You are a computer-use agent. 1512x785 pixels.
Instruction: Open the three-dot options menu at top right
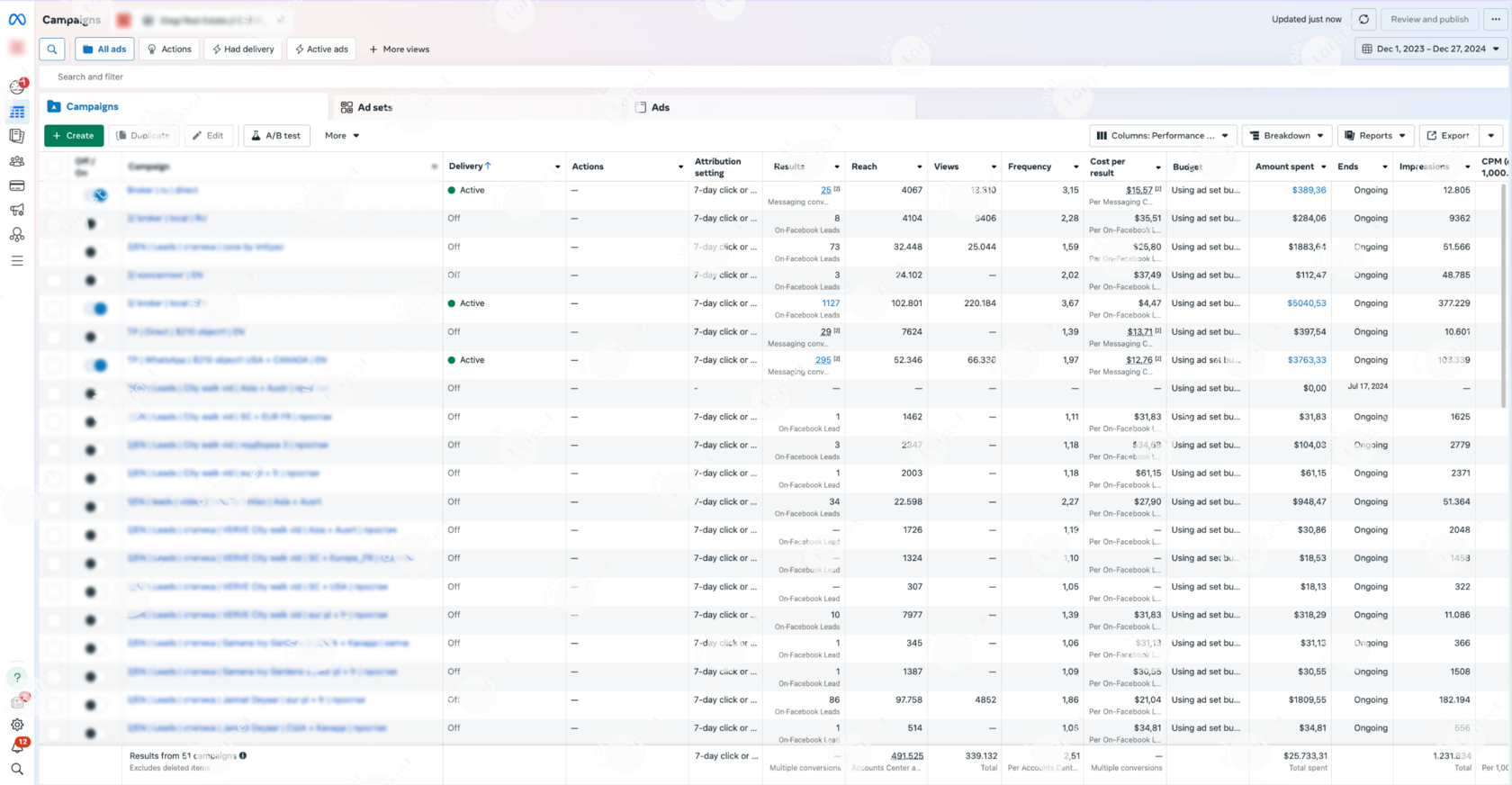1496,20
